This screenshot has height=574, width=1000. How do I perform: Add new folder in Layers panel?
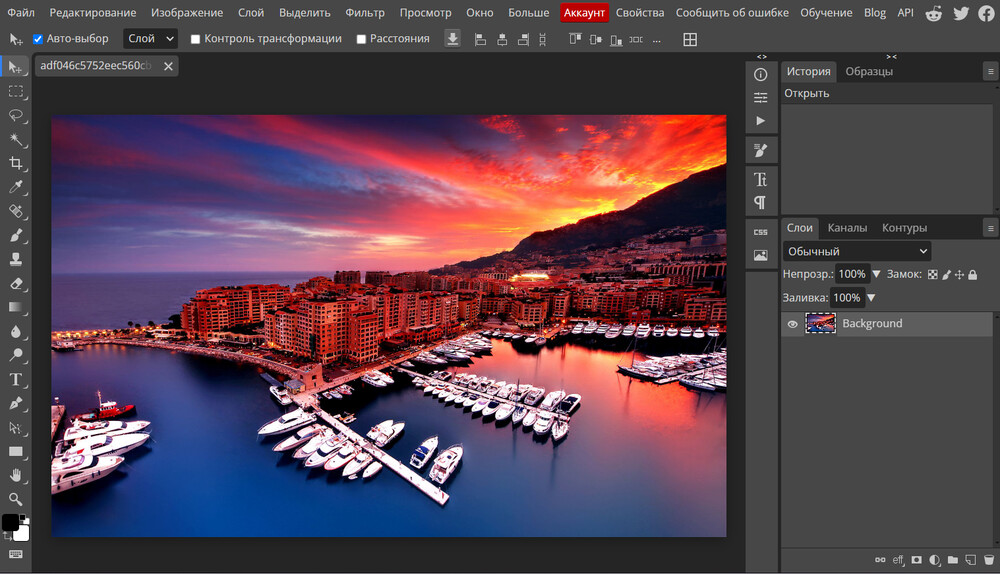point(953,560)
